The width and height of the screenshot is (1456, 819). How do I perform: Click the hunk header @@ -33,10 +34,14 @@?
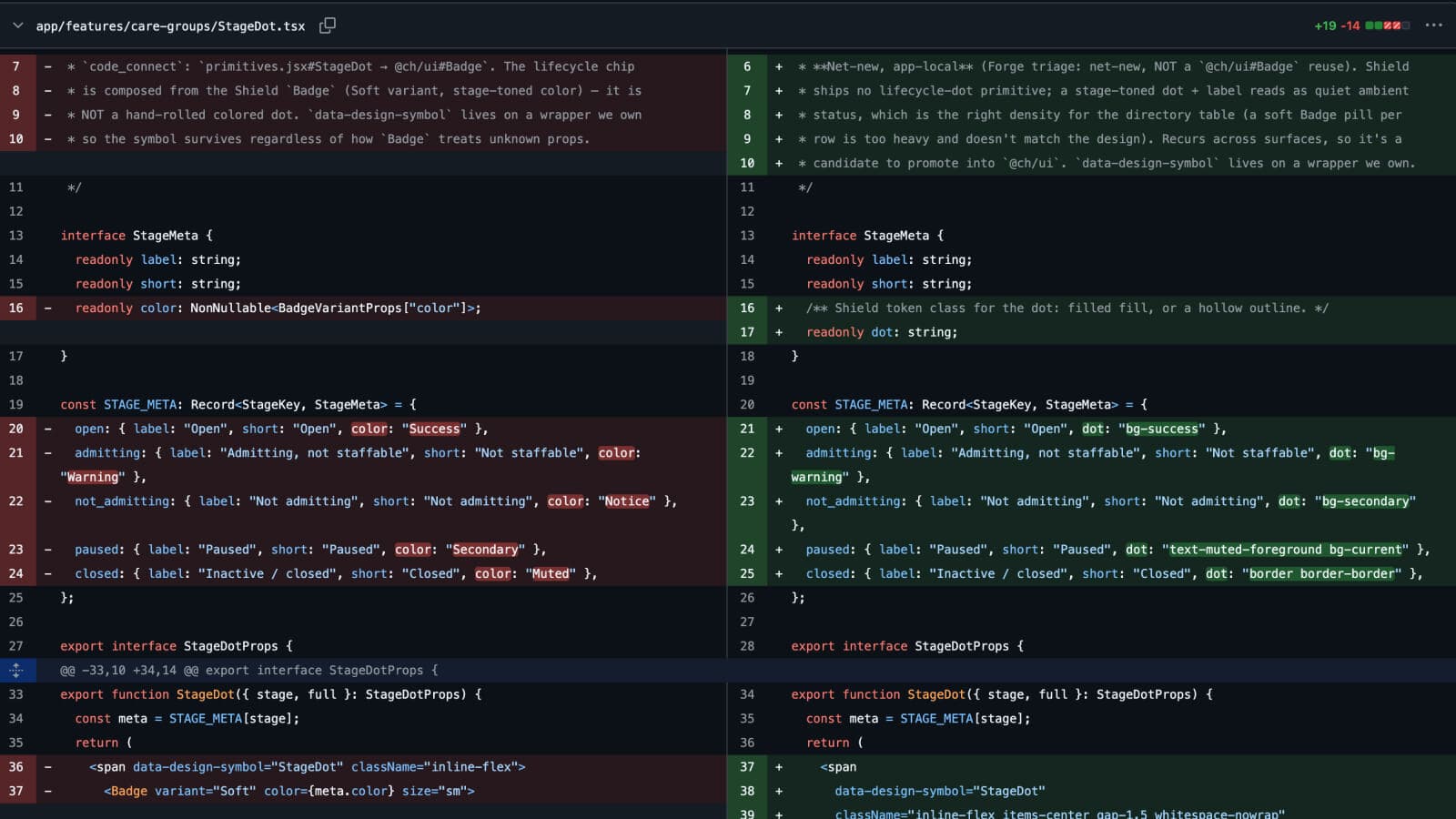(x=248, y=671)
